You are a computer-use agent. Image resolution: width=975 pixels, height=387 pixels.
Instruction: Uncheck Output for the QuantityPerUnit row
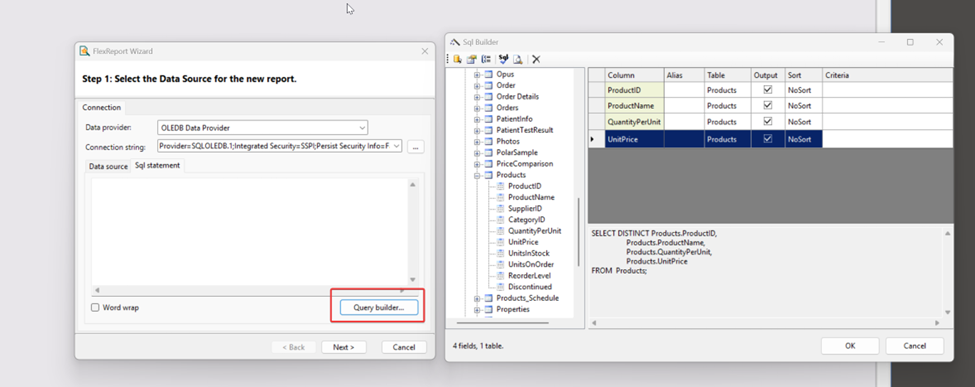[768, 122]
